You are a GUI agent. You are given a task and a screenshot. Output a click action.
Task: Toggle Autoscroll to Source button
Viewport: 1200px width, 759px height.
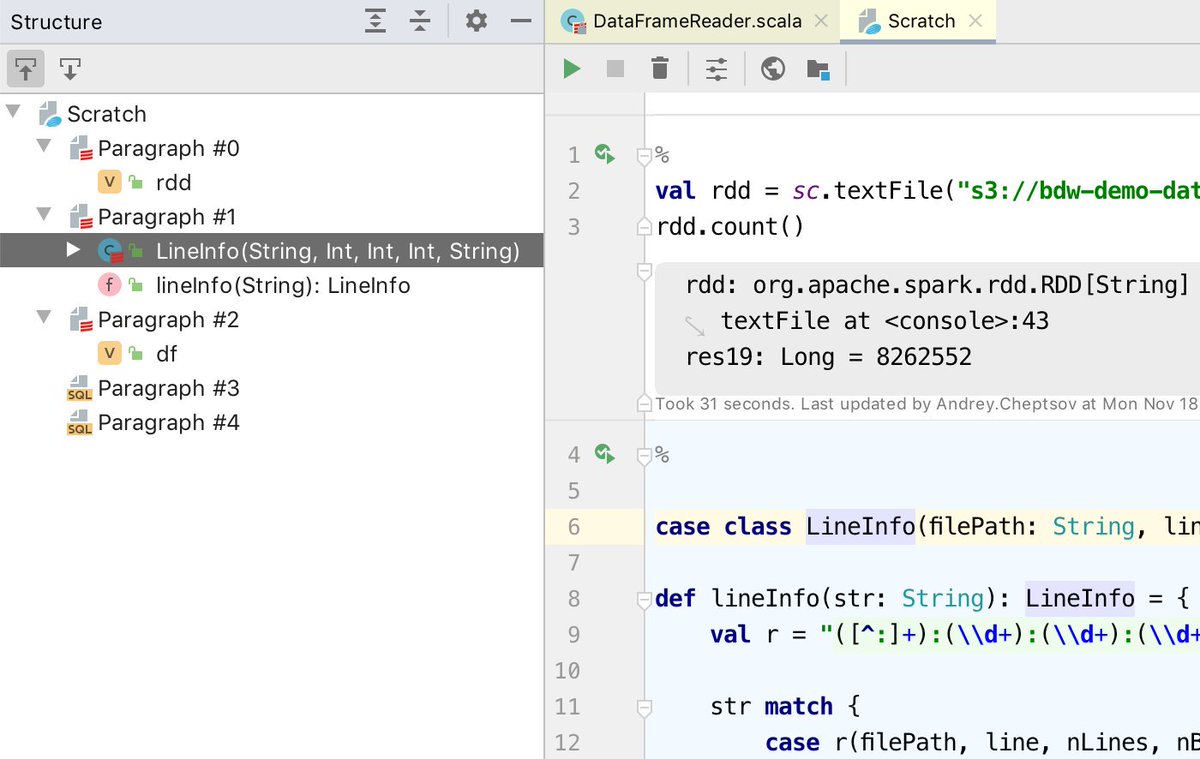(x=26, y=69)
